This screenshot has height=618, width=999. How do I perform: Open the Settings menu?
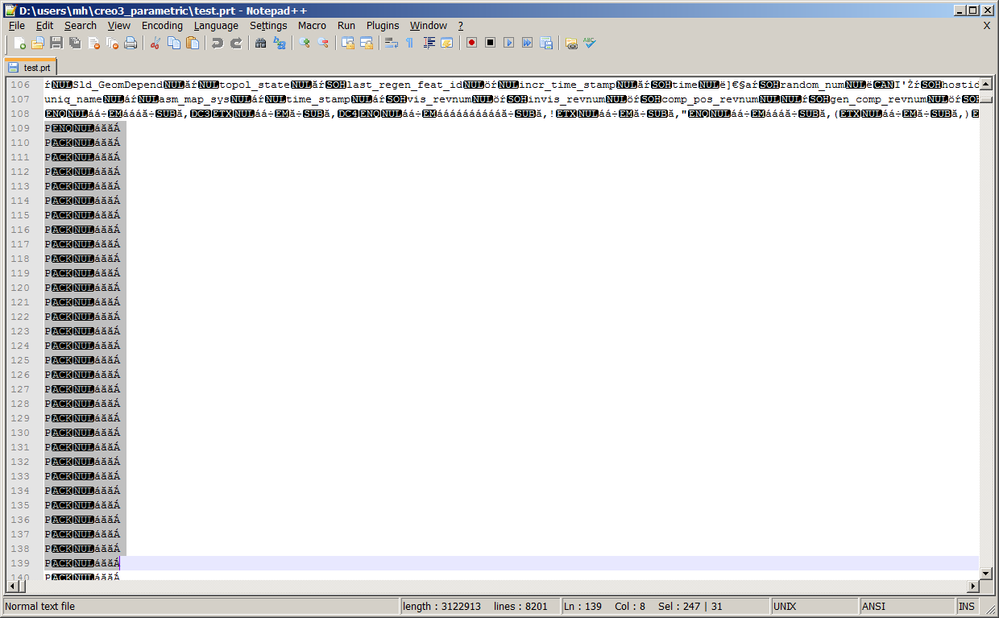[268, 25]
